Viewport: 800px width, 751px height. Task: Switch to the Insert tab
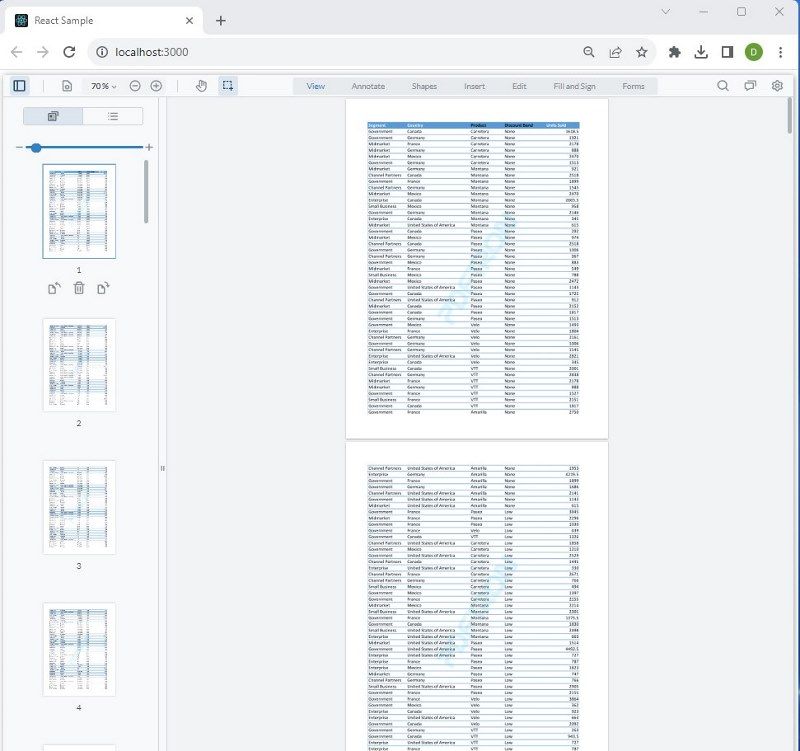[x=474, y=86]
